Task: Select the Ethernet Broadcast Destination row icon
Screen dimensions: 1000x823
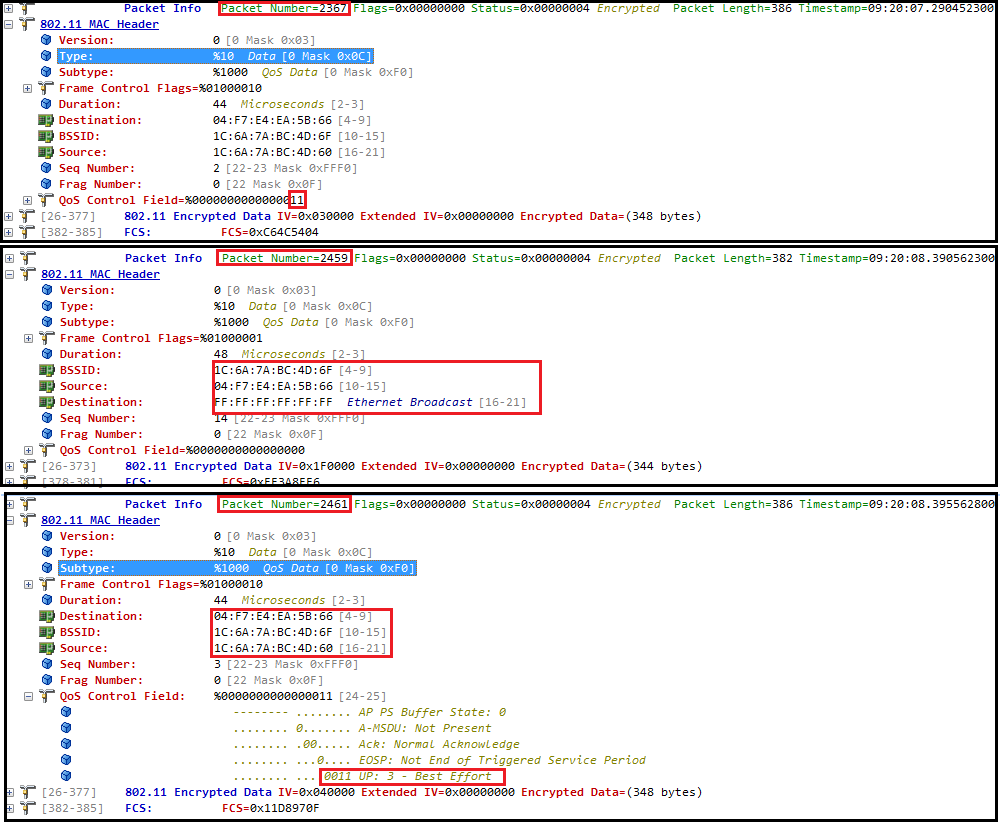Action: coord(46,402)
